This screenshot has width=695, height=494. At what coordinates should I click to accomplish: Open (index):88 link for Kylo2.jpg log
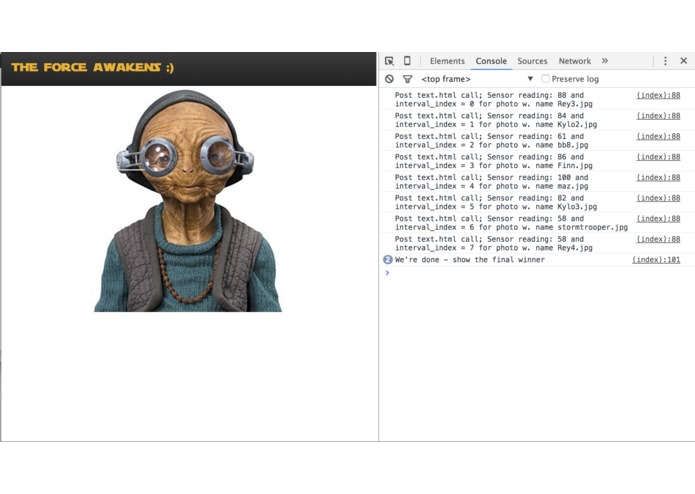(x=658, y=116)
